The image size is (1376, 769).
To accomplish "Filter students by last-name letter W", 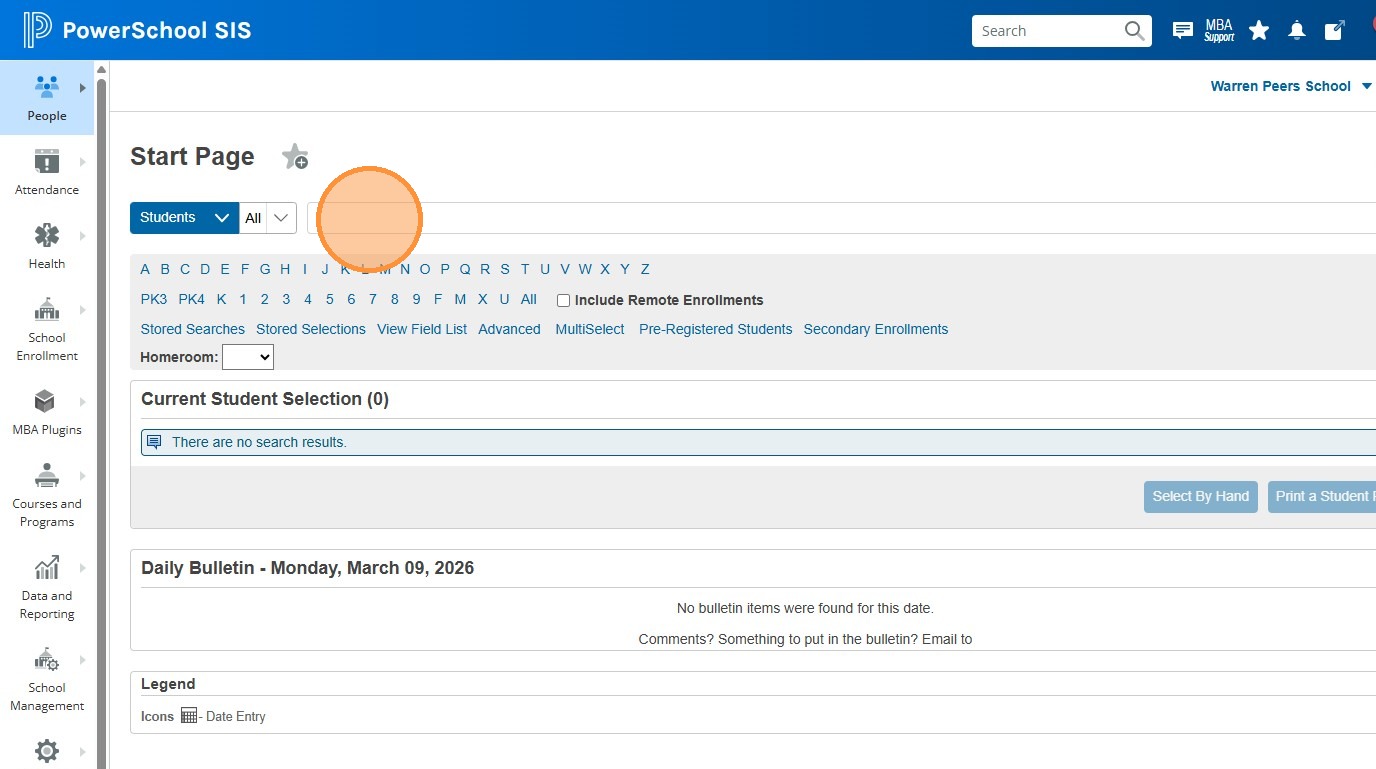I will pyautogui.click(x=585, y=269).
